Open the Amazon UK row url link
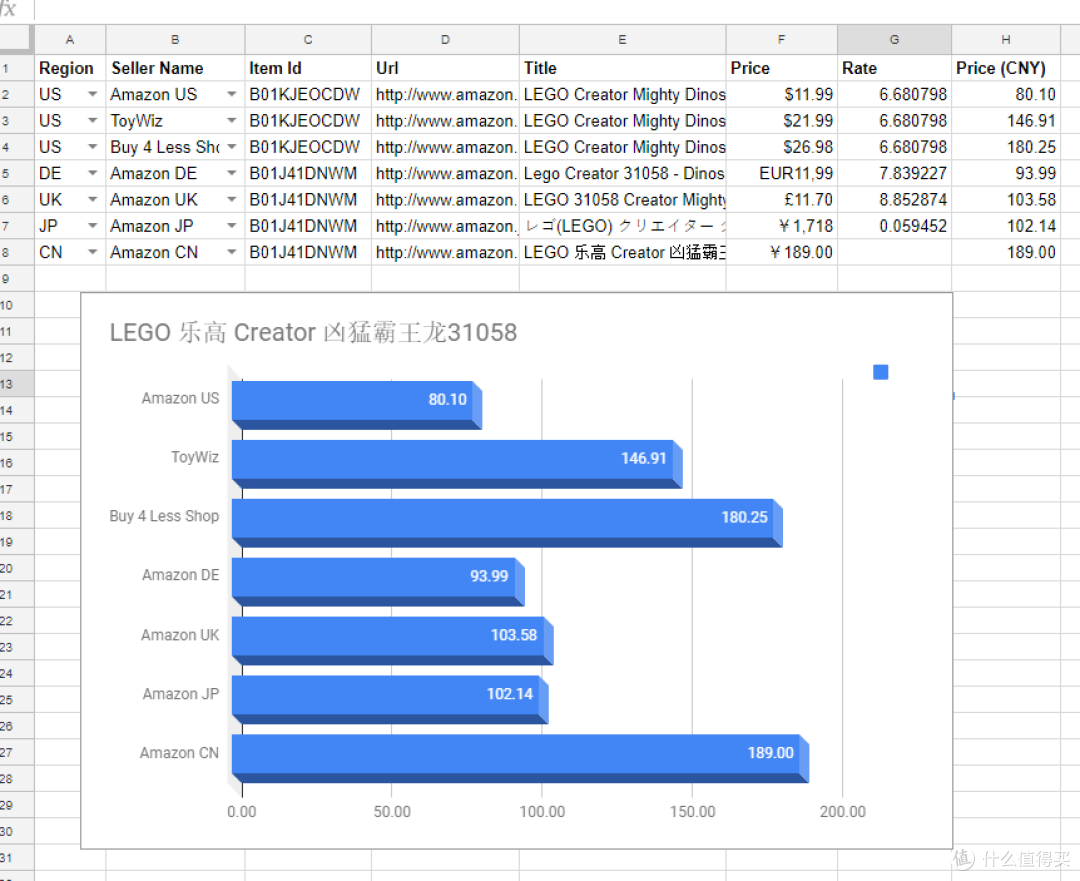Viewport: 1080px width, 881px height. point(446,200)
